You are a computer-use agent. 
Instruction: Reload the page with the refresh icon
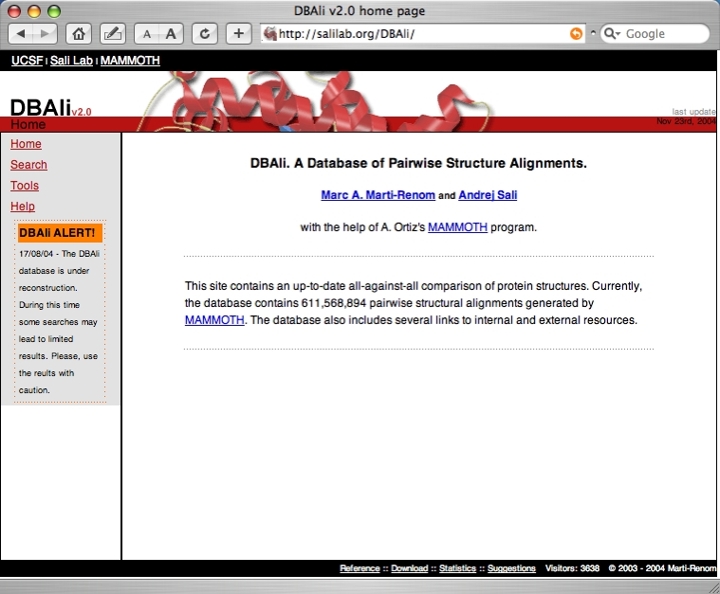[x=205, y=34]
